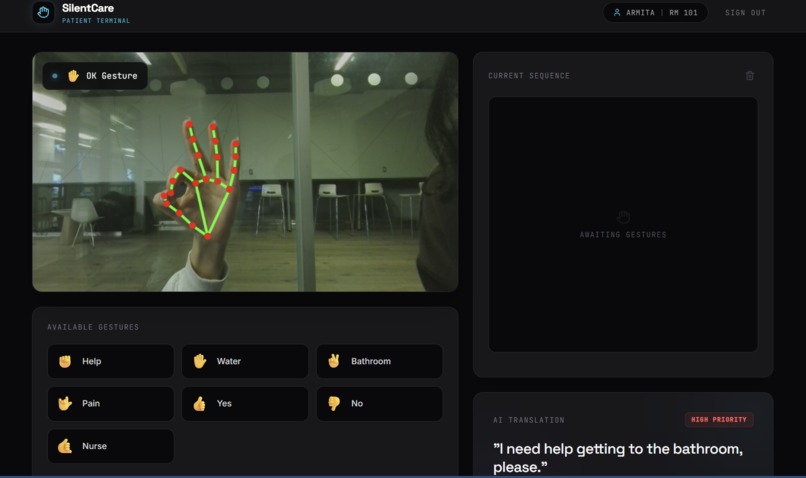Click the AVAILABLE GESTURES heading
This screenshot has width=806, height=478.
point(93,327)
